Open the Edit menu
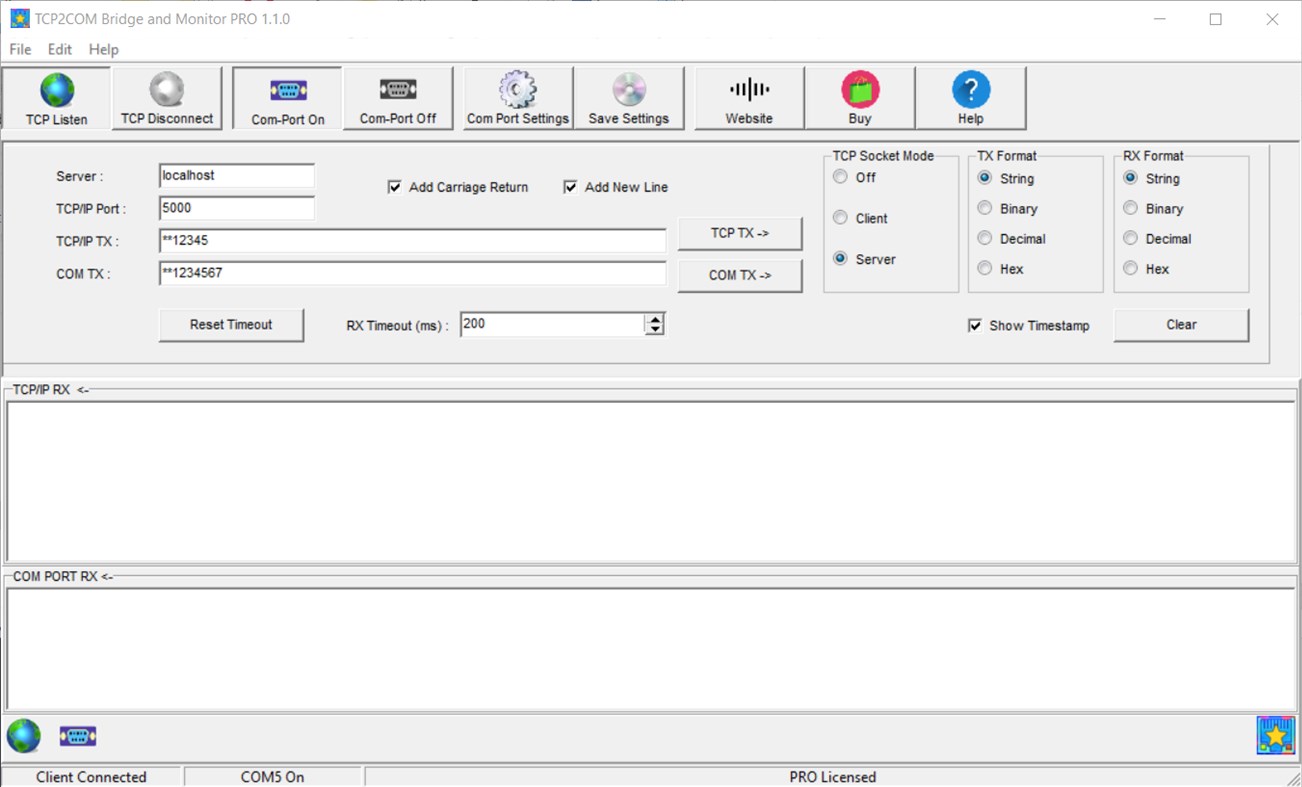Viewport: 1302px width, 787px height. (x=59, y=49)
